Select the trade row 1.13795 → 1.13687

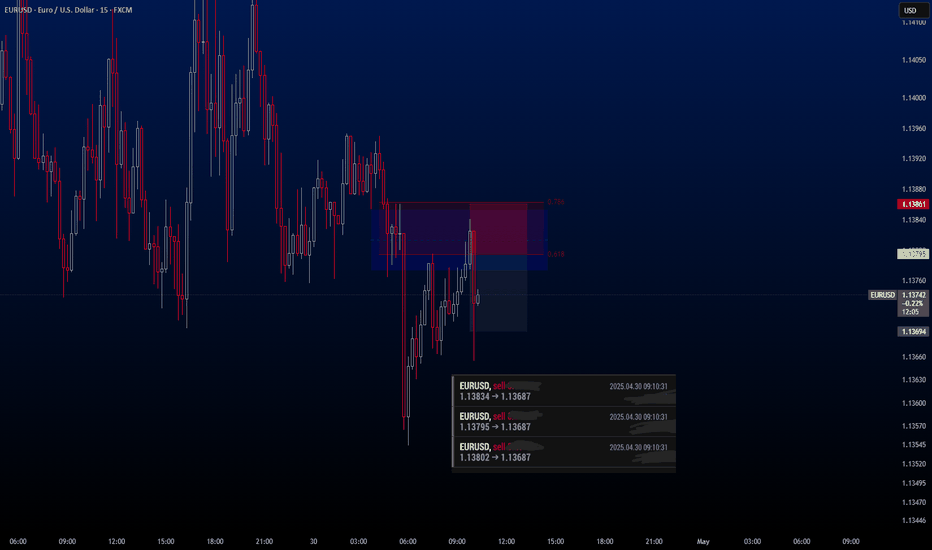point(564,422)
